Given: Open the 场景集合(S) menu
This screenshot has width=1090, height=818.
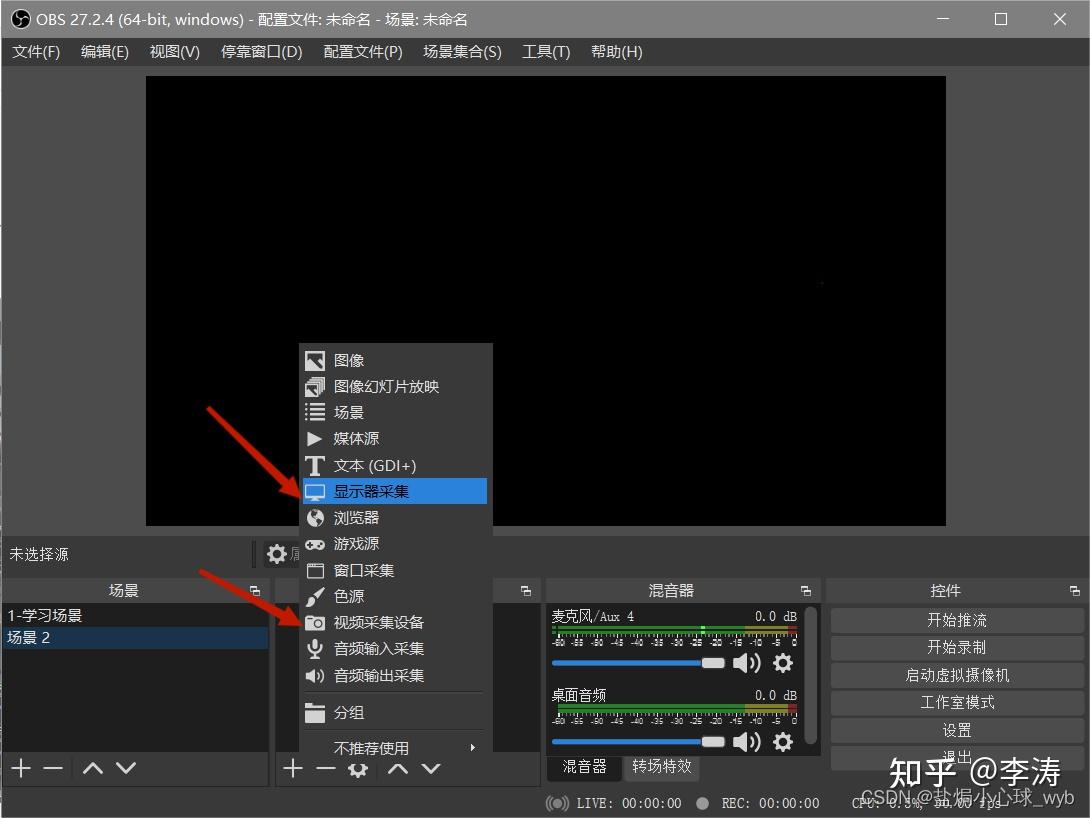Looking at the screenshot, I should [x=462, y=52].
